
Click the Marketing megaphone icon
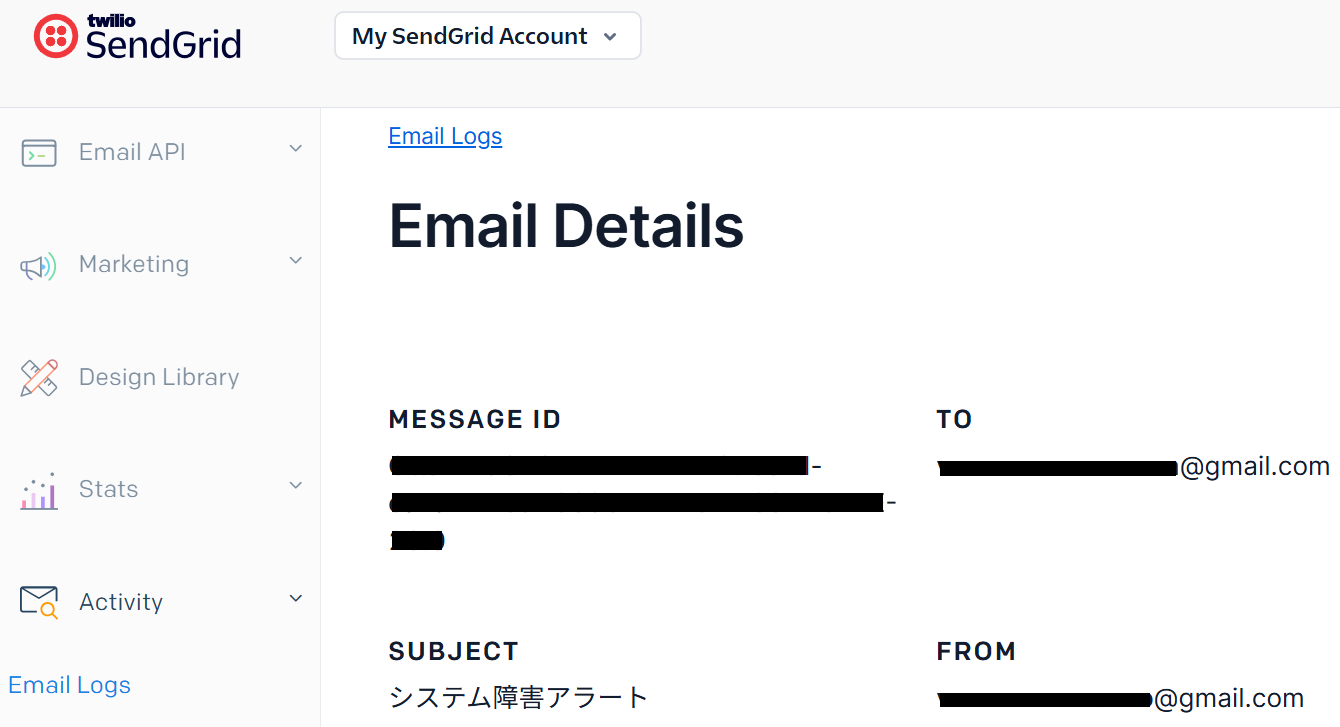pos(39,266)
